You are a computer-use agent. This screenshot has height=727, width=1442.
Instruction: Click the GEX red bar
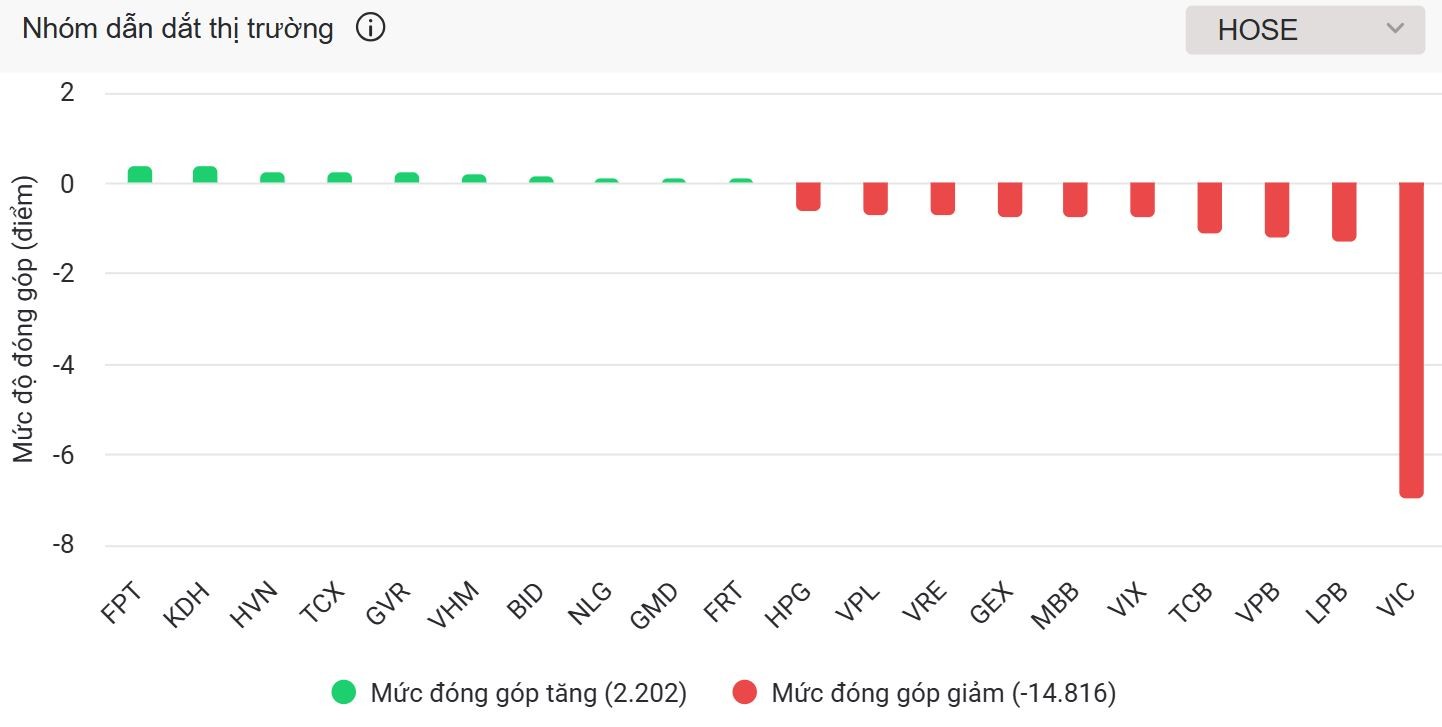[1010, 199]
